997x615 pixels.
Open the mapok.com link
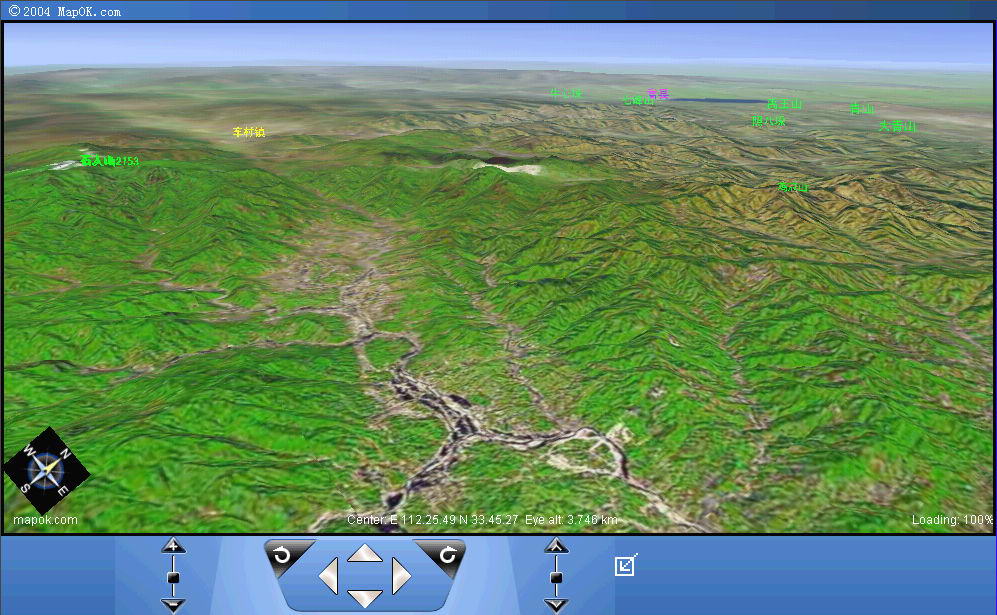coord(45,520)
